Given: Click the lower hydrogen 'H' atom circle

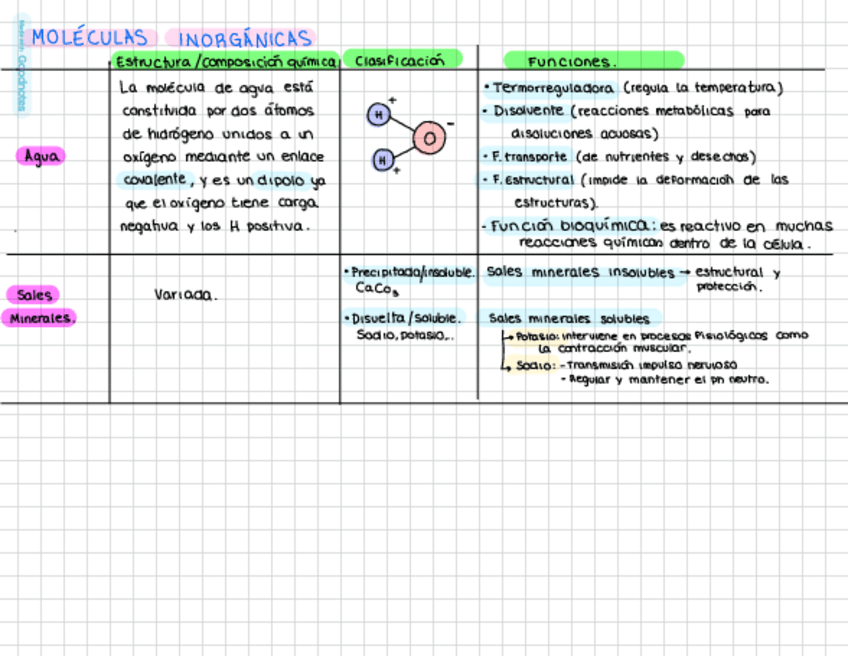Looking at the screenshot, I should click(x=383, y=160).
